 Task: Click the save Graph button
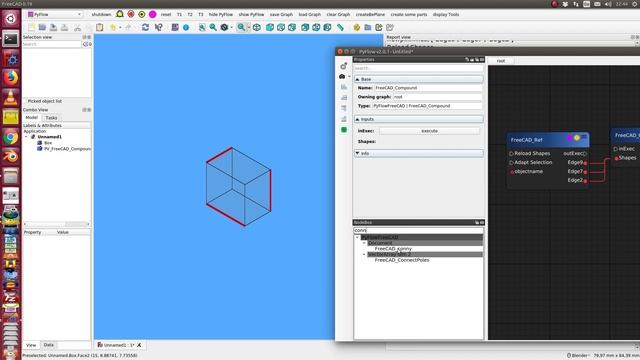pyautogui.click(x=281, y=14)
